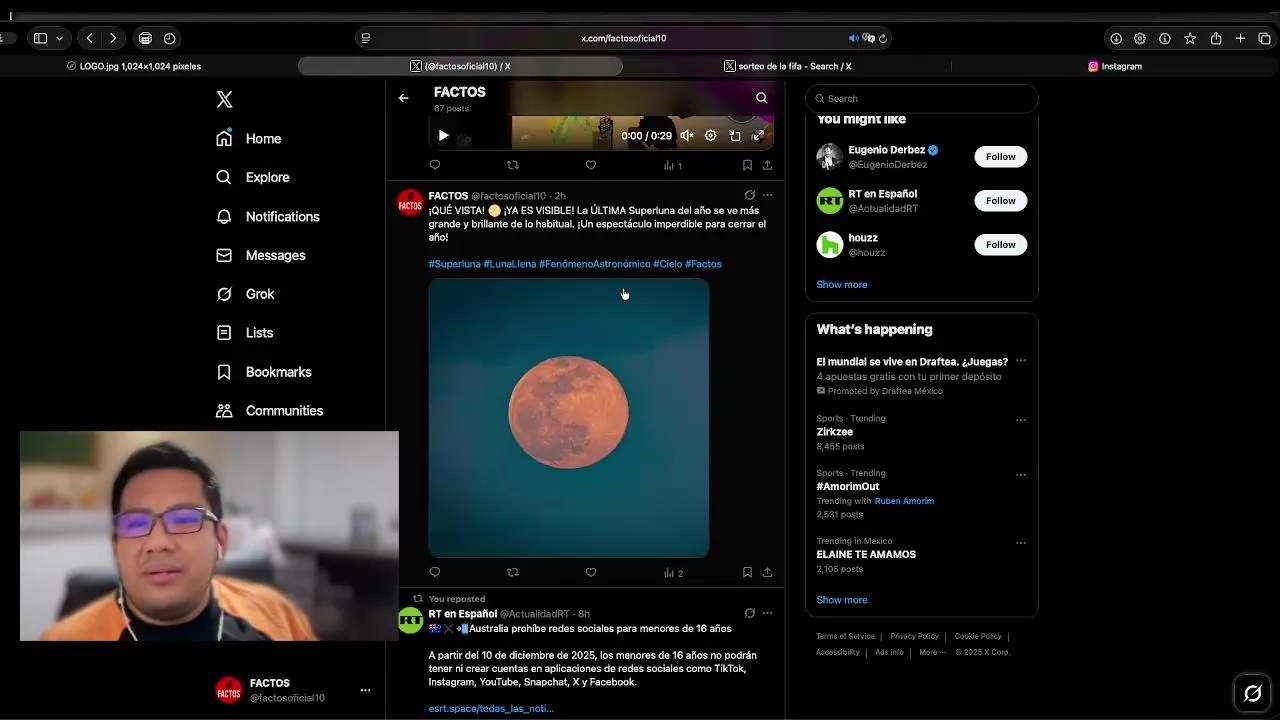This screenshot has width=1280, height=720.
Task: Go to Home in the sidebar
Action: (249, 139)
